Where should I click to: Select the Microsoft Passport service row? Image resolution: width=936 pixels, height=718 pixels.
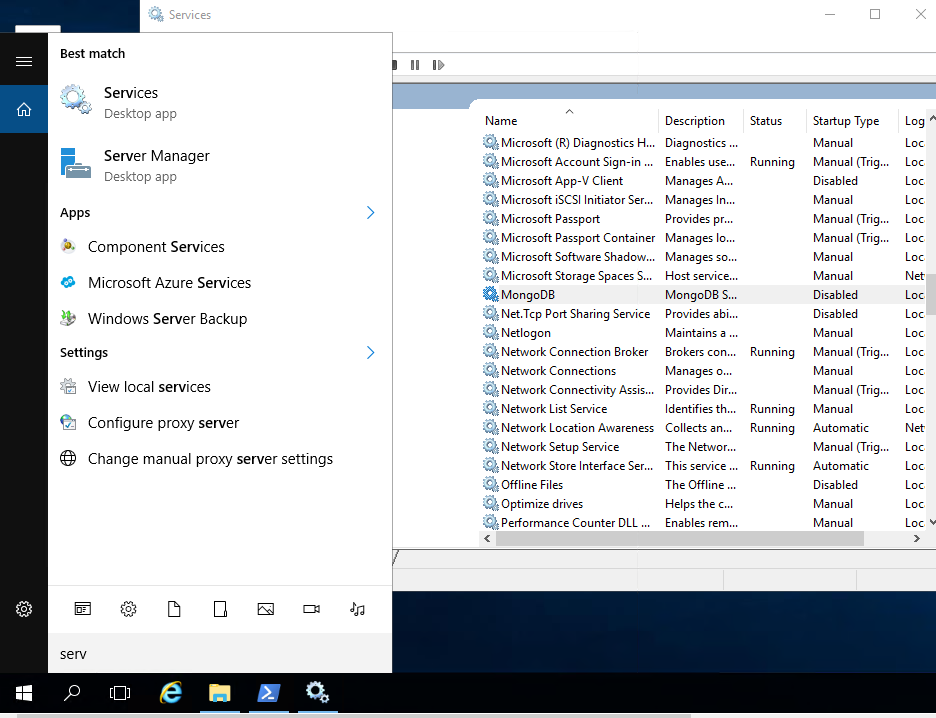pos(703,218)
